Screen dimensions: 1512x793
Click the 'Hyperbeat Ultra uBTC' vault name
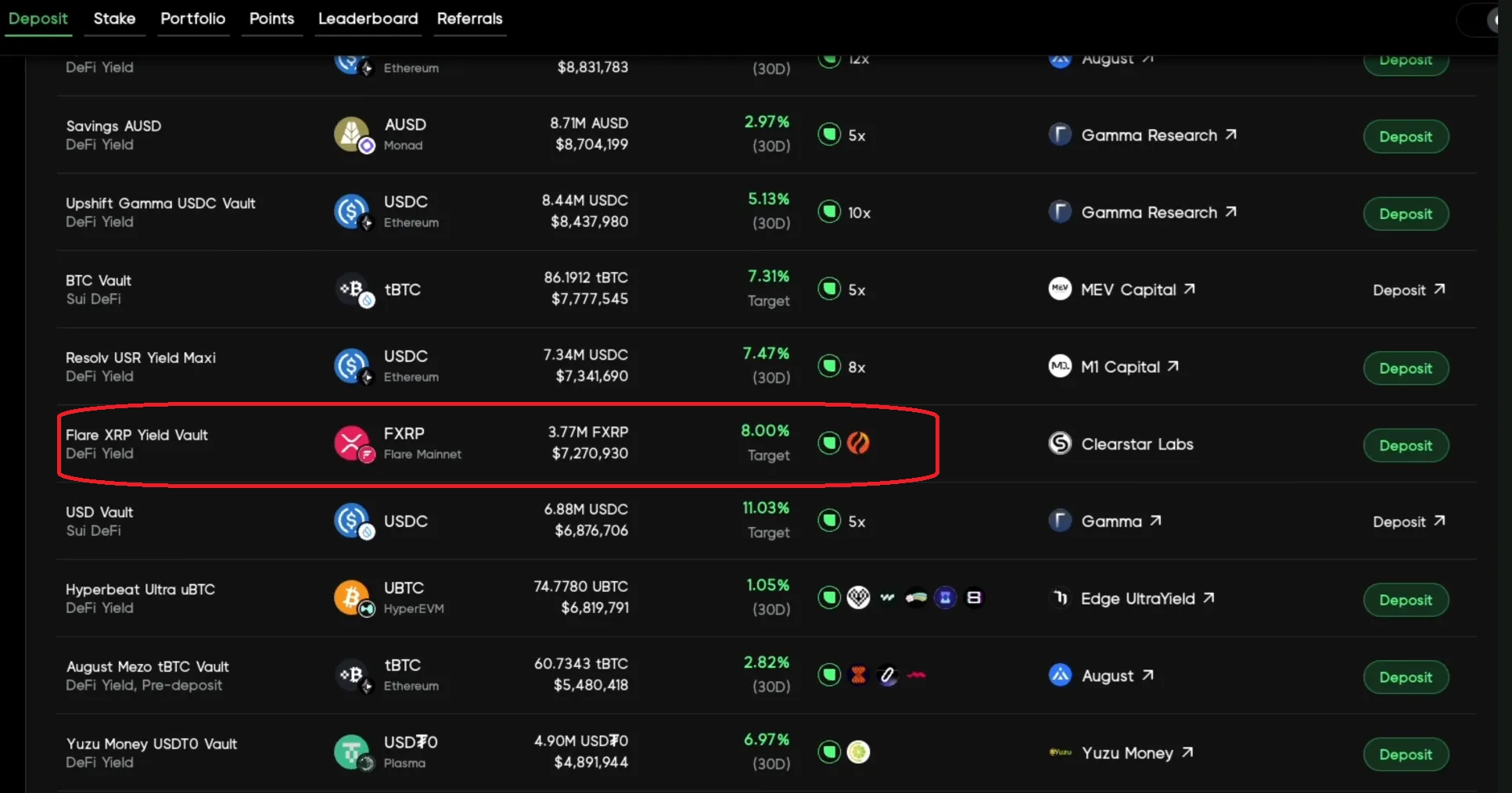click(140, 590)
